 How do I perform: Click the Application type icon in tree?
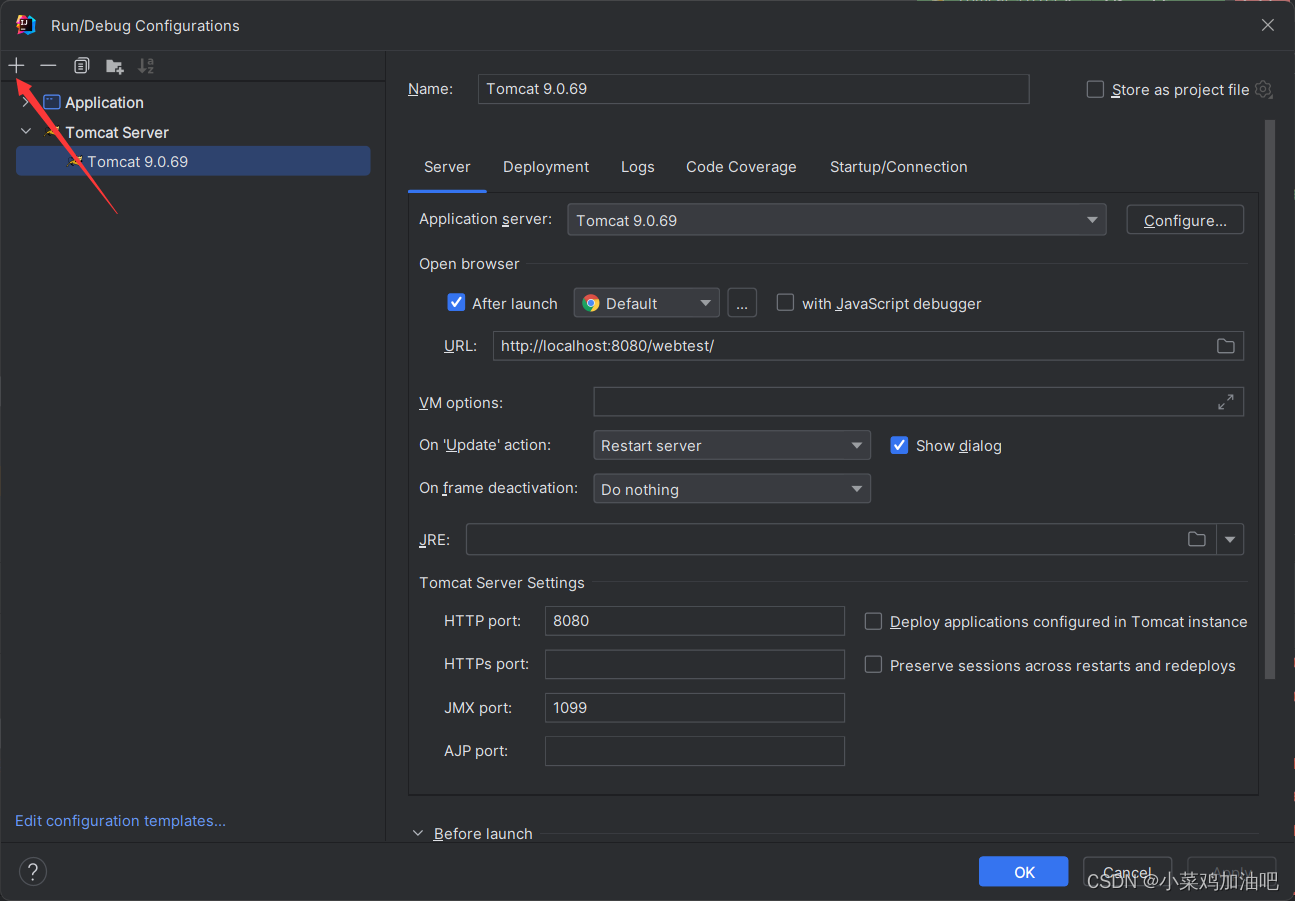(52, 102)
